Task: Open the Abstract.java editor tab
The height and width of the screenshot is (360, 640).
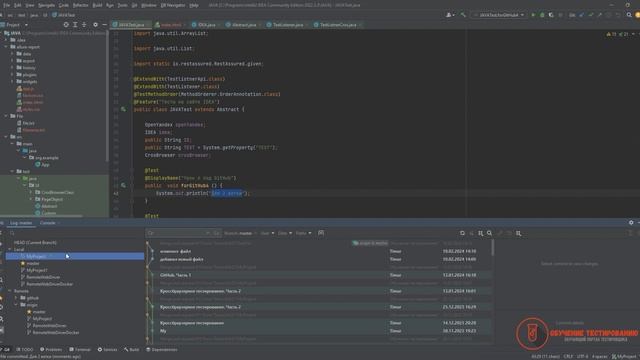Action: click(x=244, y=24)
